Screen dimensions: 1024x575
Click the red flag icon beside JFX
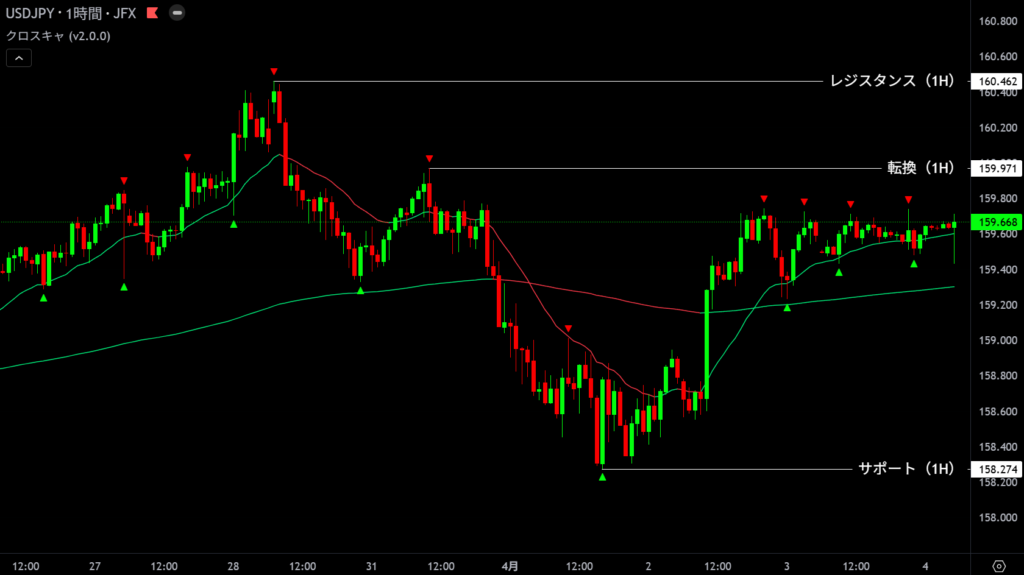[152, 14]
